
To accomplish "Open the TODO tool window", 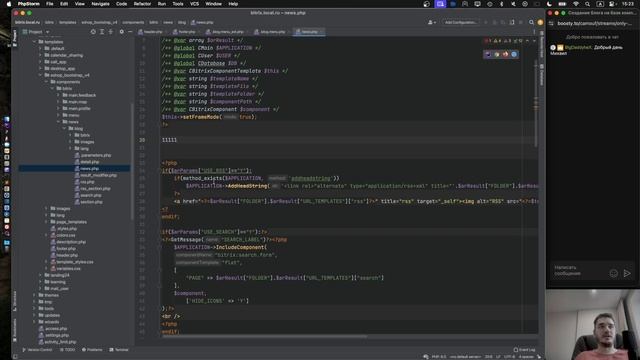I will click(x=67, y=350).
